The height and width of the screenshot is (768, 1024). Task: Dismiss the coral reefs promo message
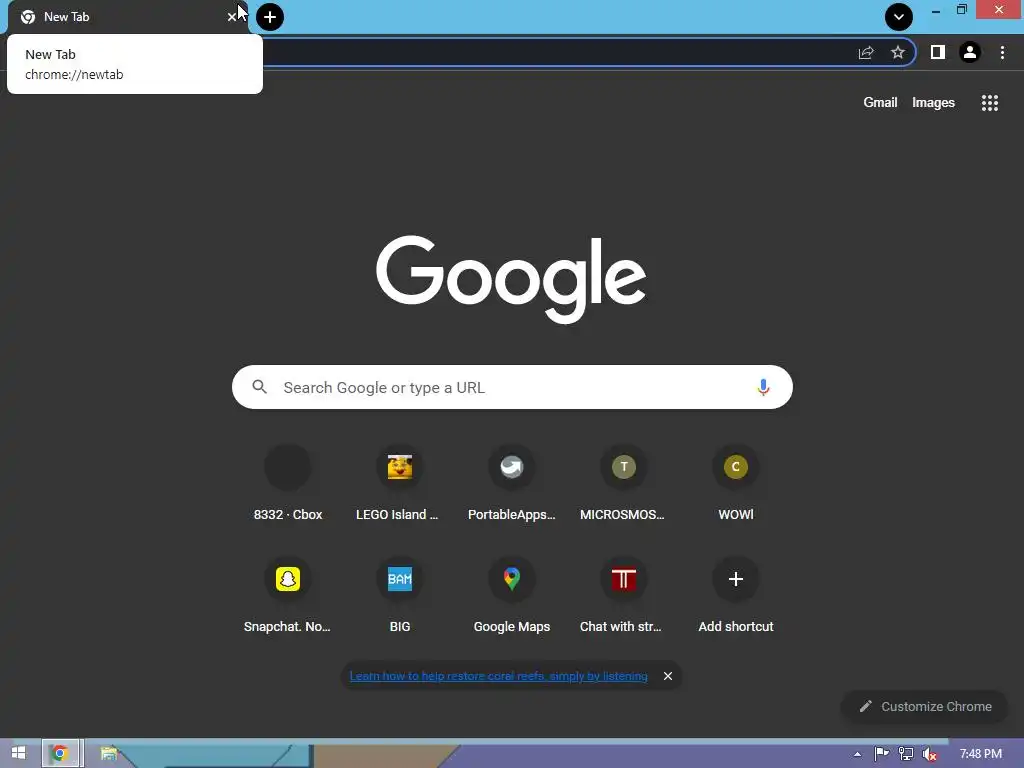click(667, 676)
